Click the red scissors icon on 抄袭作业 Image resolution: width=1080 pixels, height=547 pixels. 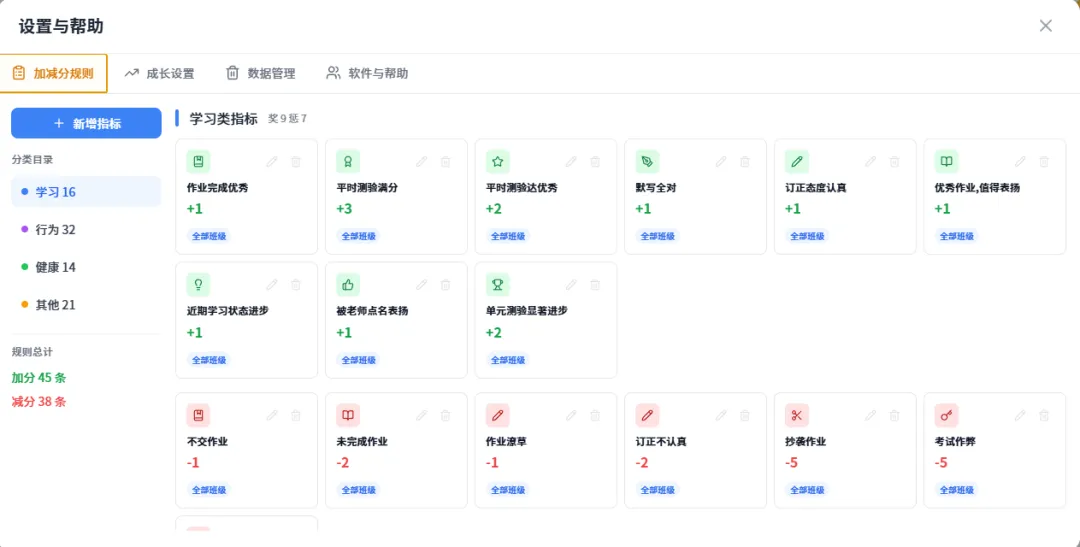[797, 415]
